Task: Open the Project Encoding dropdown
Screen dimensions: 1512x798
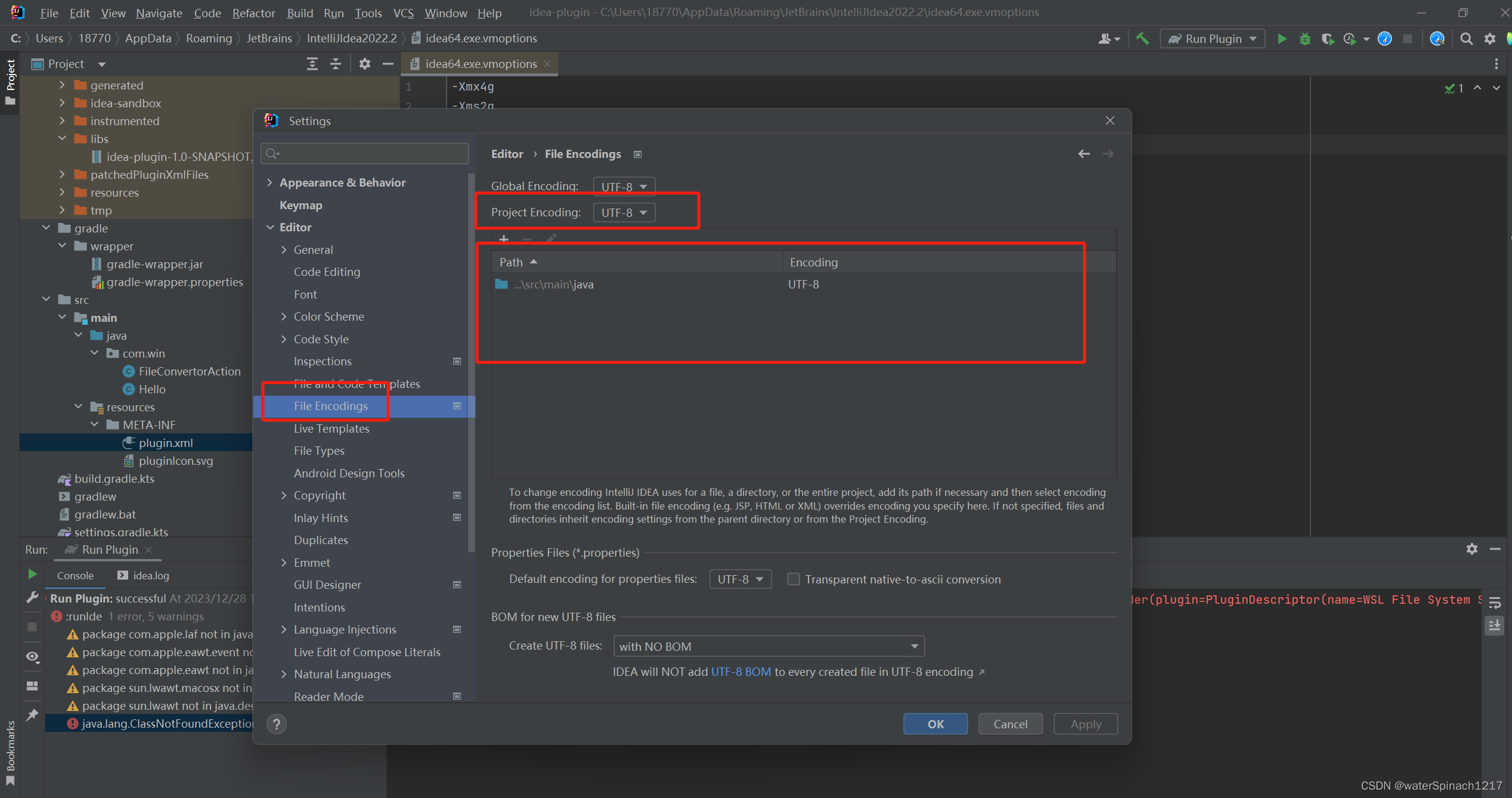Action: click(624, 213)
